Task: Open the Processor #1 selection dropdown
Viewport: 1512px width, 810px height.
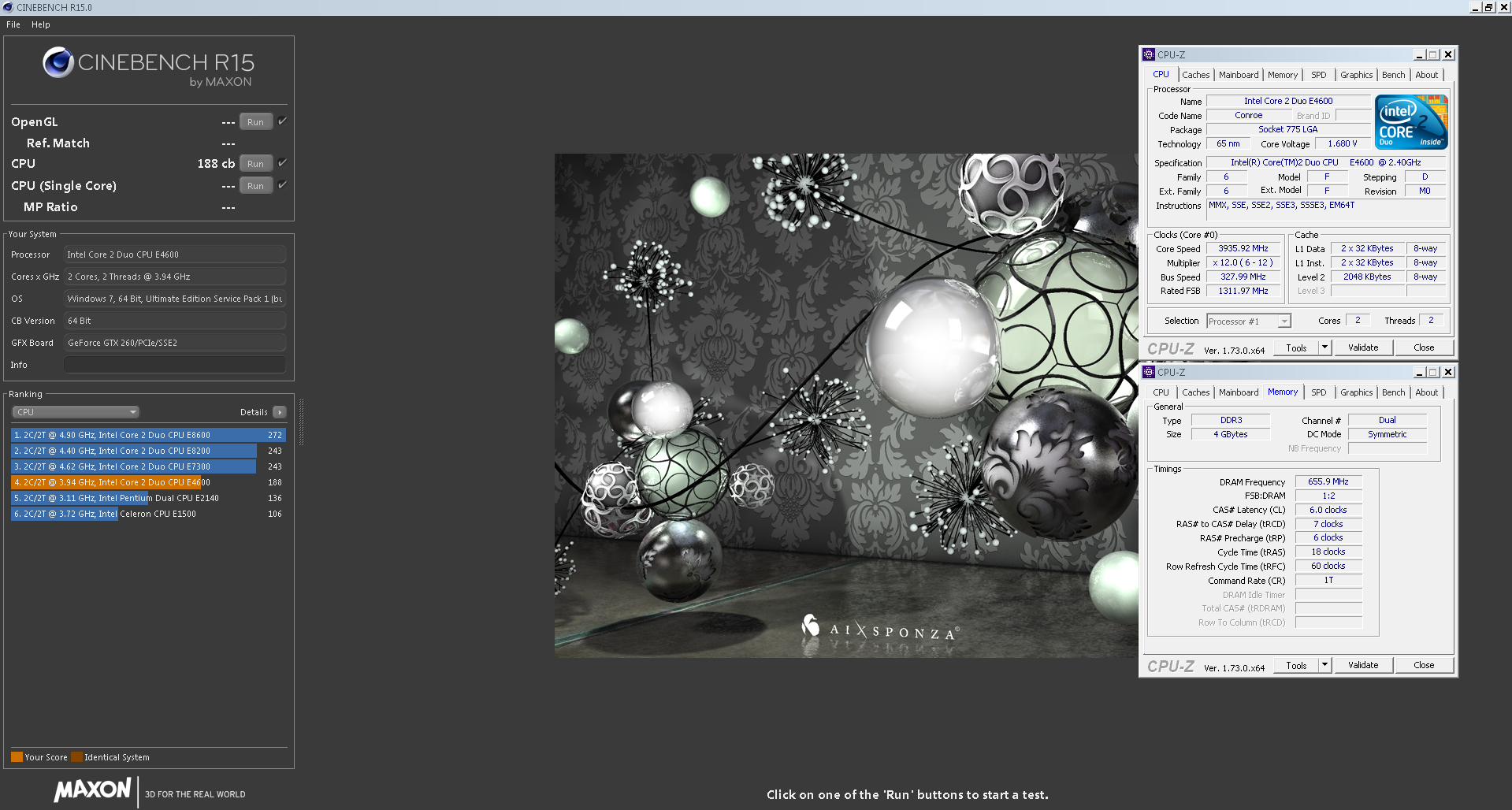Action: (x=1249, y=321)
